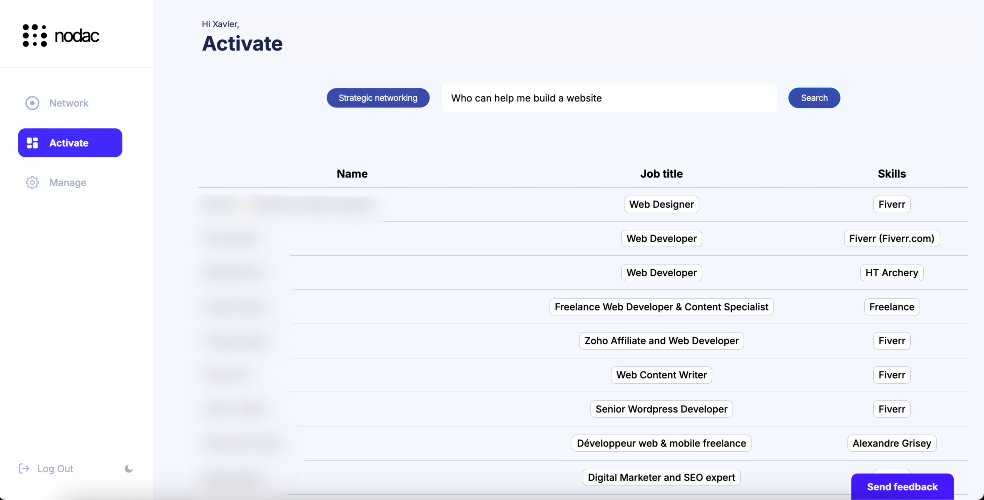Click the Log Out arrow icon
This screenshot has height=500, width=984.
point(24,469)
